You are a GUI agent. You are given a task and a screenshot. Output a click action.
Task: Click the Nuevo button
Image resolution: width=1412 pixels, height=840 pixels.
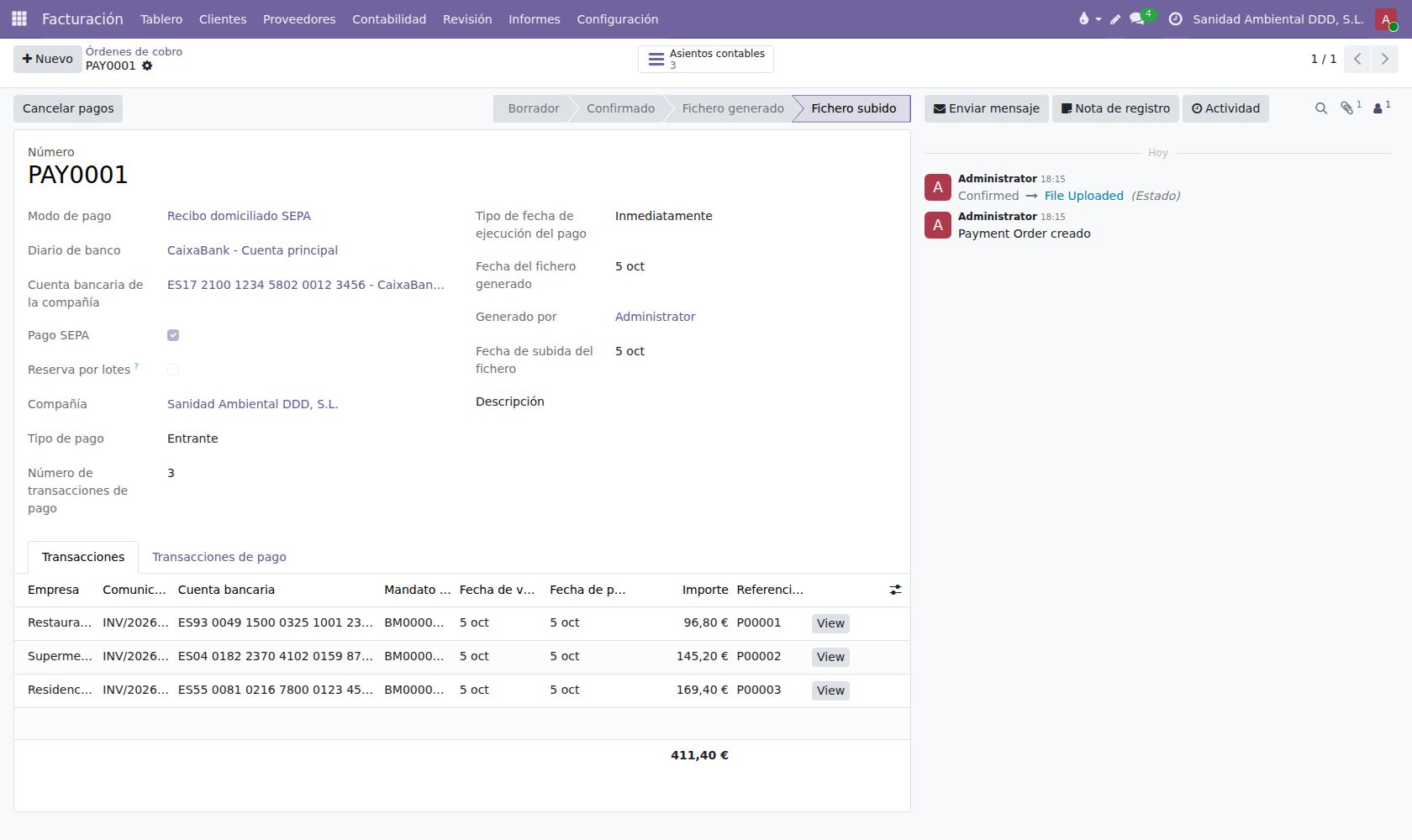48,59
